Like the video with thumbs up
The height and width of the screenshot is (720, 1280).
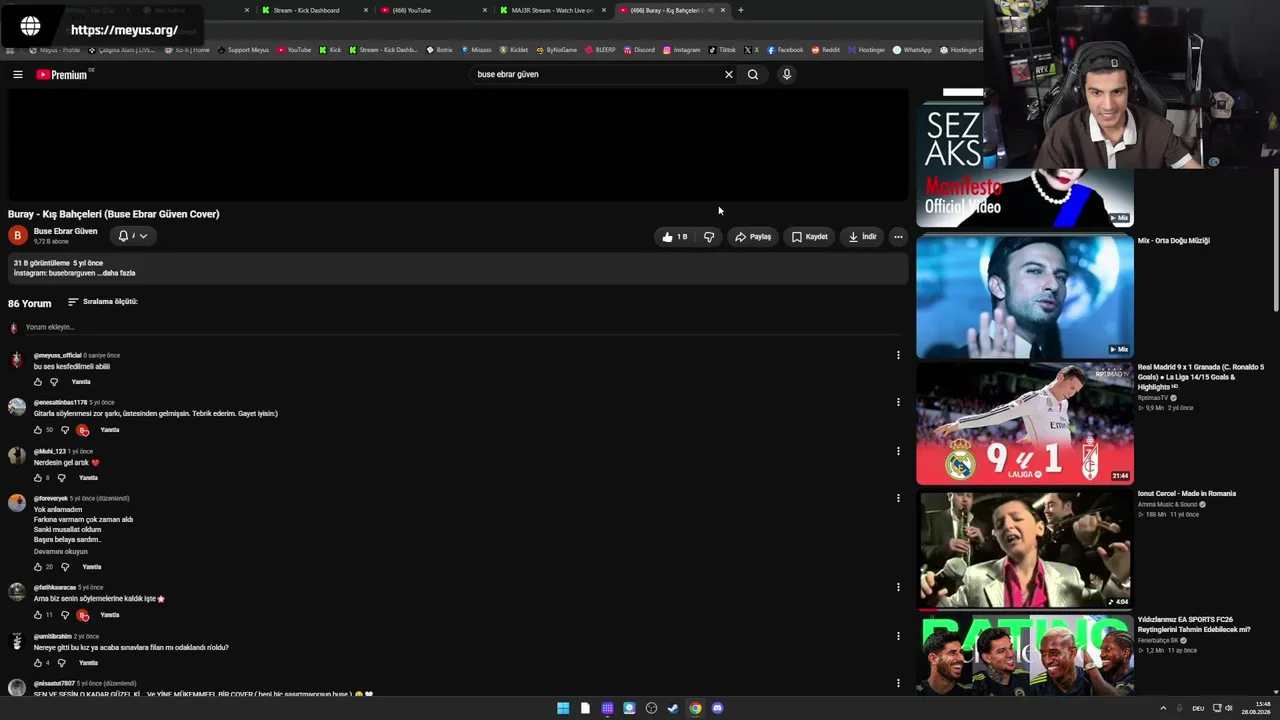[674, 237]
